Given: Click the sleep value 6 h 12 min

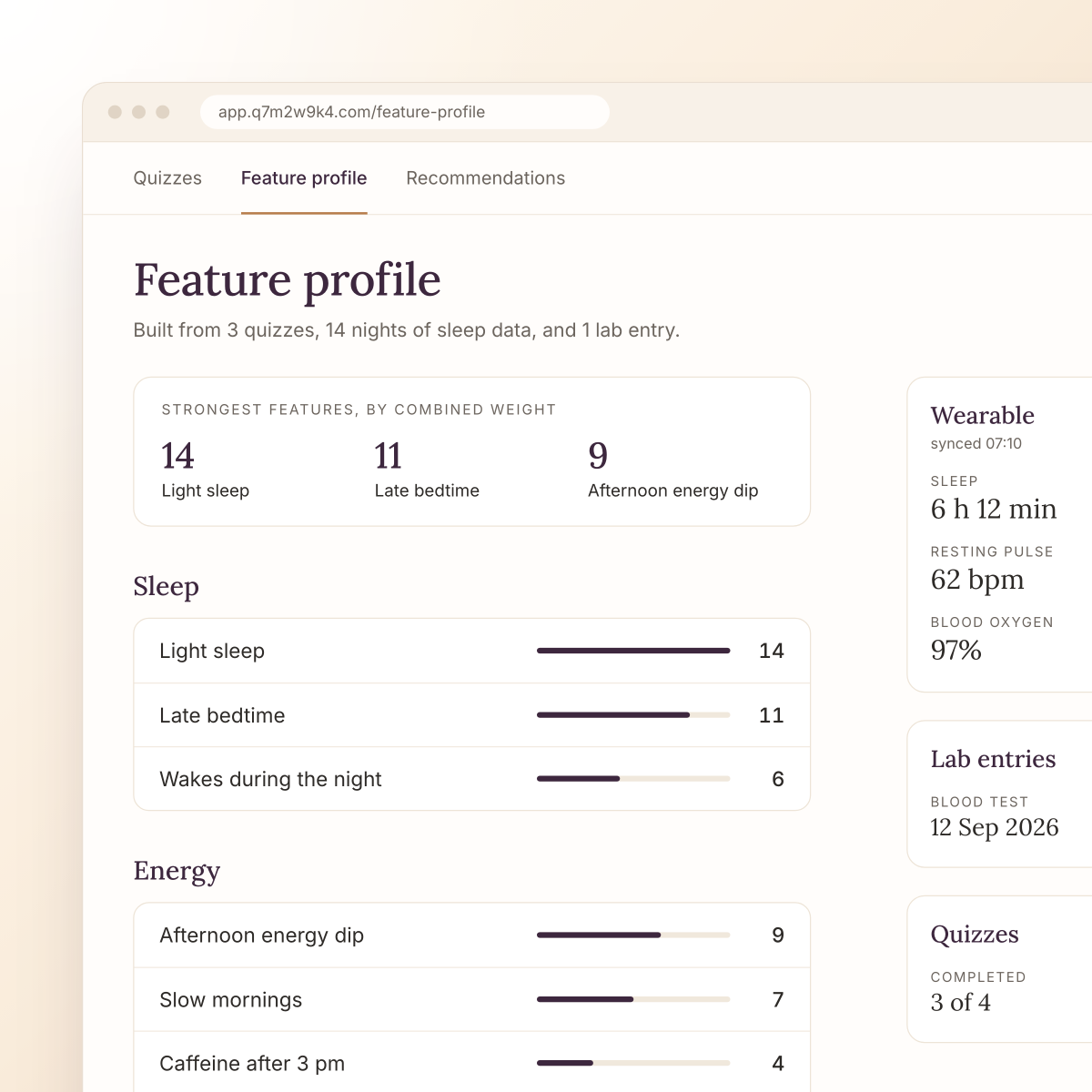Looking at the screenshot, I should coord(994,509).
